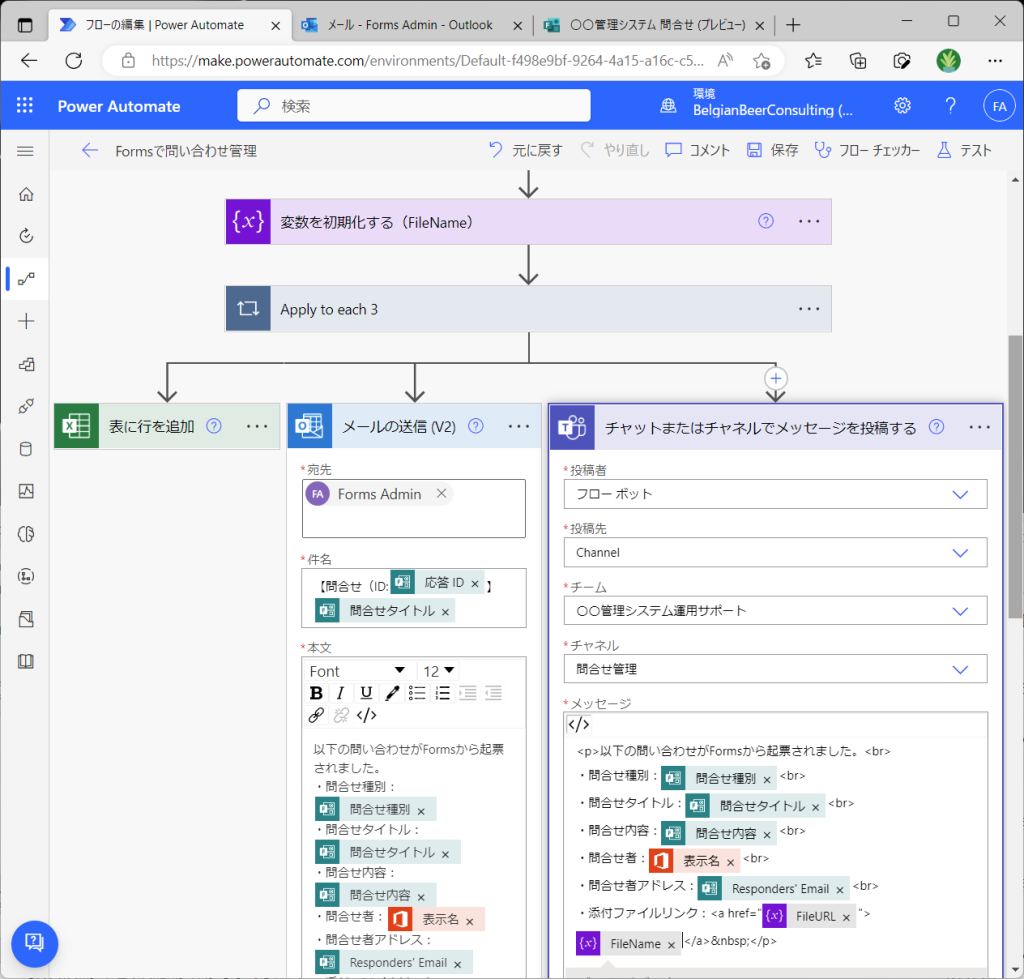
Task: Insert a step with the plus connector
Action: coord(775,378)
